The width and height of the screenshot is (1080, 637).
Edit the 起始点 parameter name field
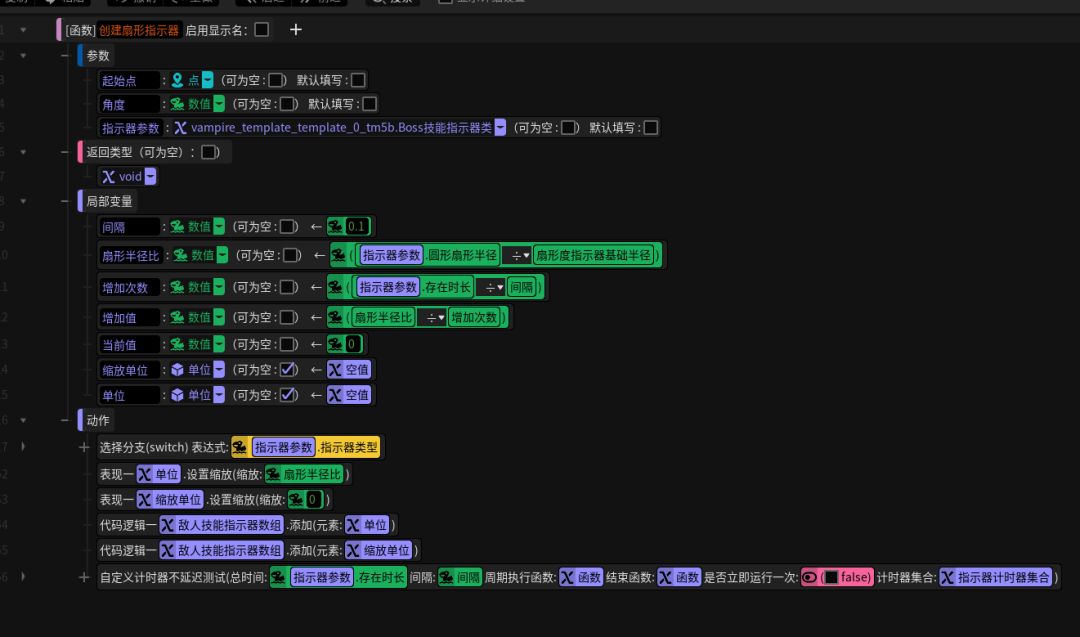click(129, 81)
